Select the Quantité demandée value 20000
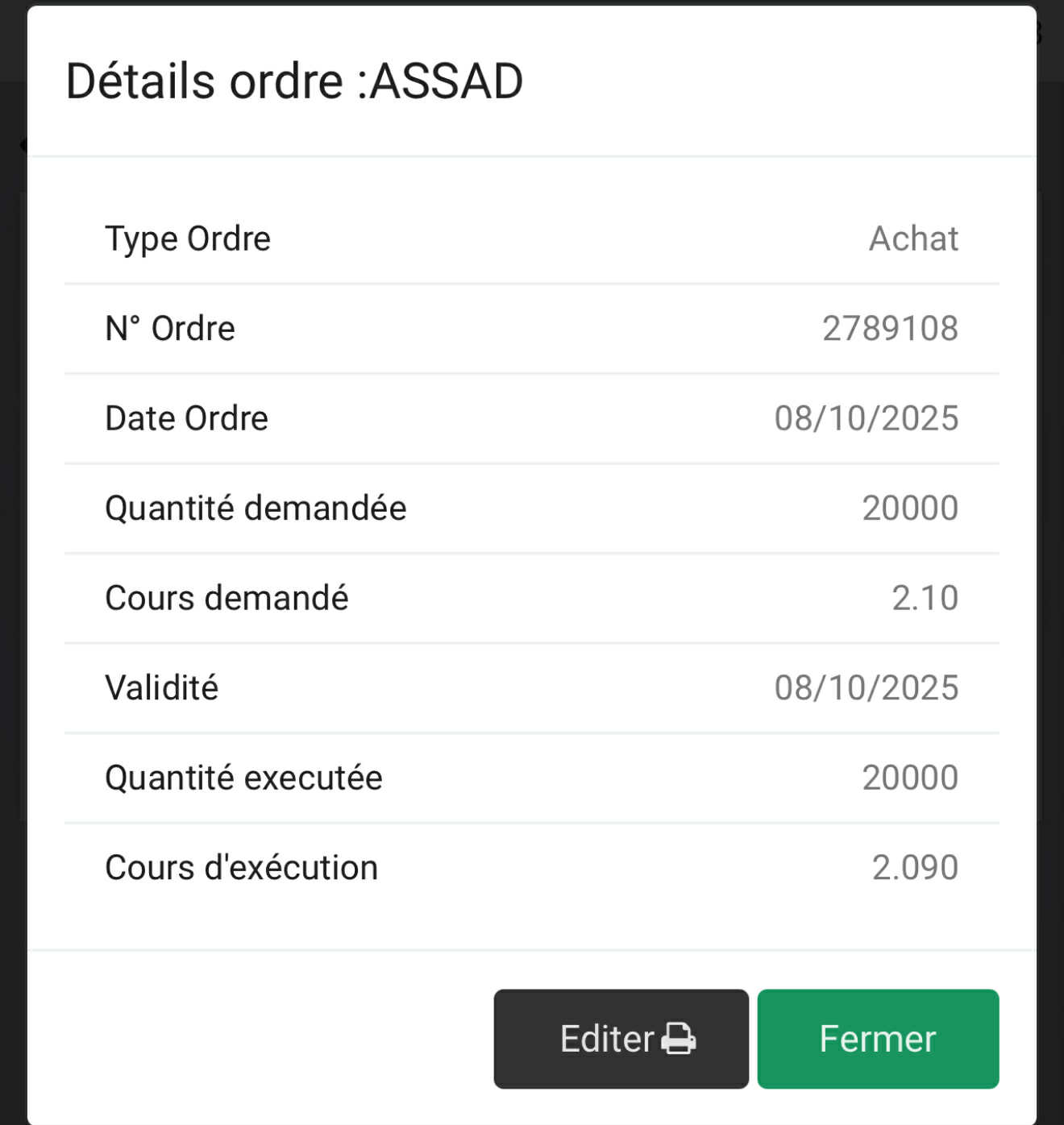Screen dimensions: 1064x1125 click(910, 509)
